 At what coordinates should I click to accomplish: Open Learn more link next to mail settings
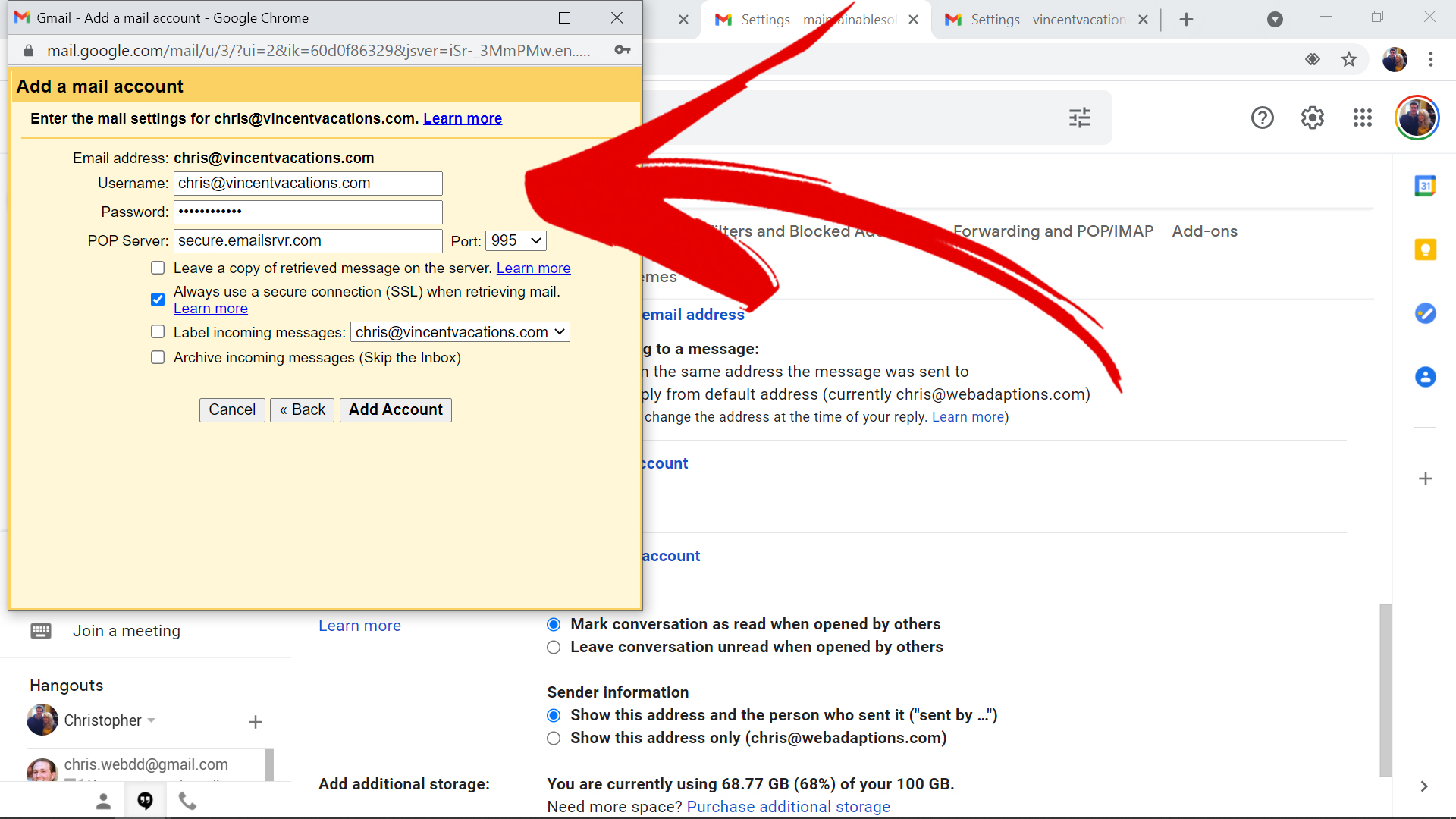tap(463, 118)
